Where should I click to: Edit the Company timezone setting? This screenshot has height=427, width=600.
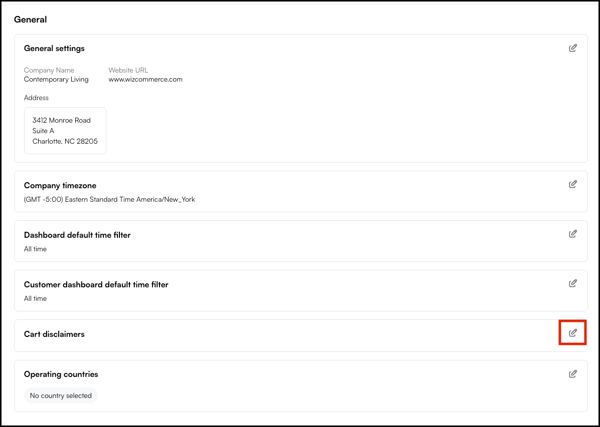(573, 185)
